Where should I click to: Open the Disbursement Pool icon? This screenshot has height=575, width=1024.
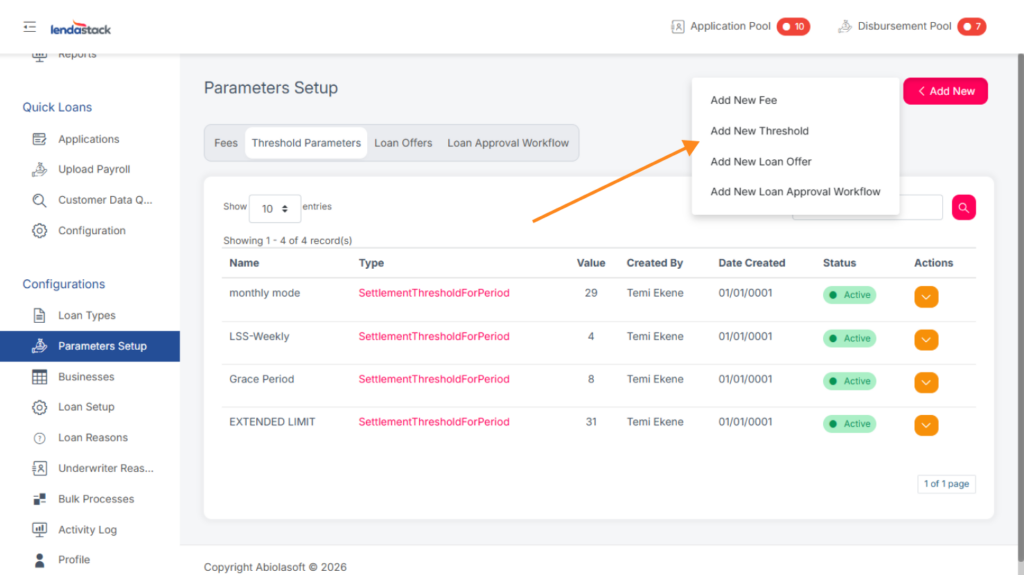(x=845, y=27)
